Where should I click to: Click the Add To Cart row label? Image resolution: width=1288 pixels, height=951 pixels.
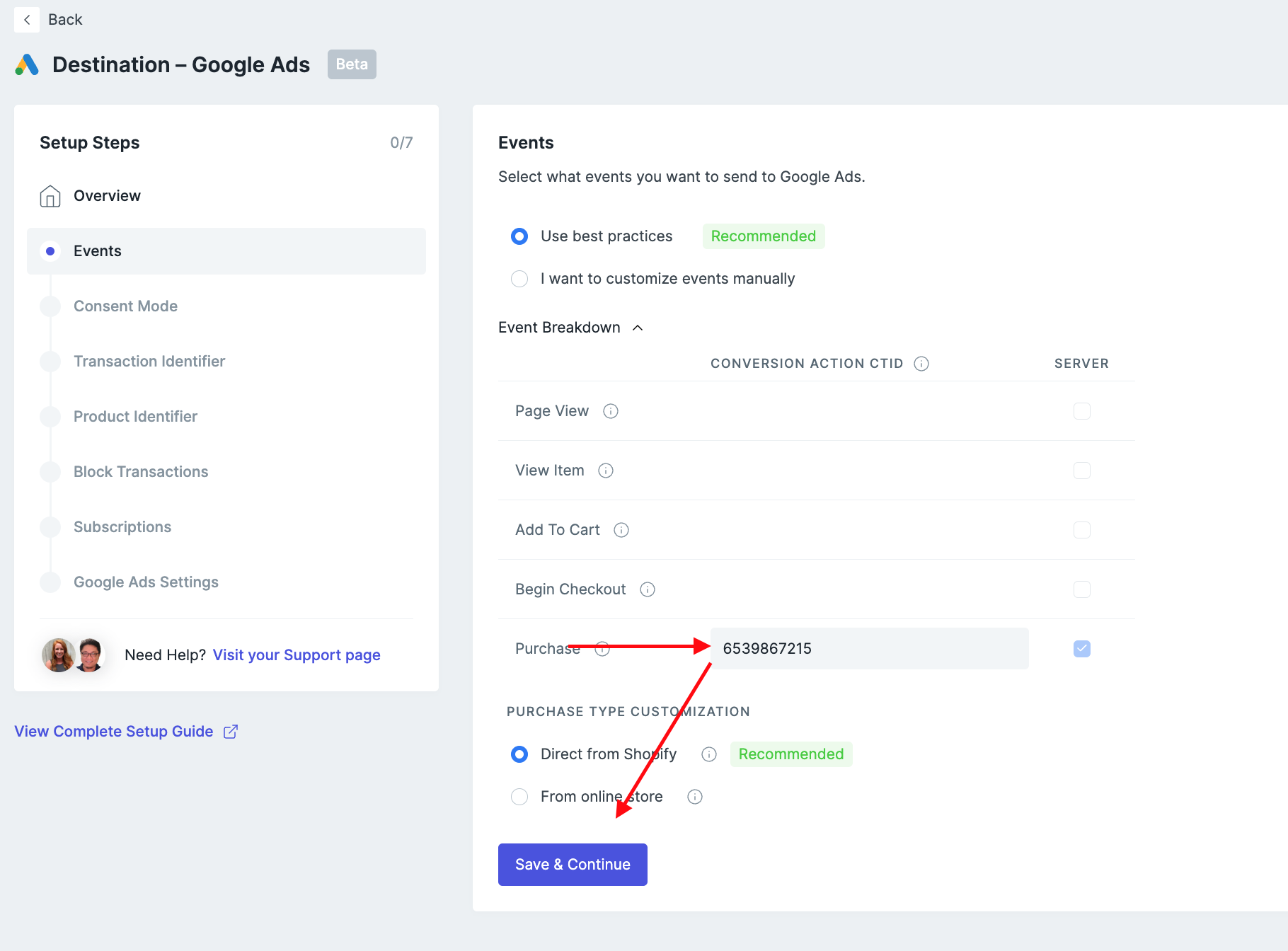(x=558, y=530)
